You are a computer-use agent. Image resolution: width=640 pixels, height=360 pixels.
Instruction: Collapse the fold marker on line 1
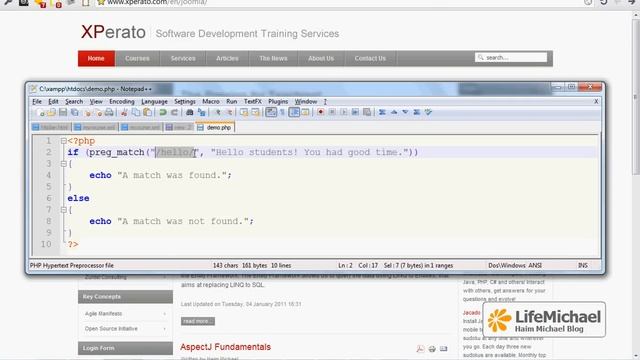pos(63,141)
